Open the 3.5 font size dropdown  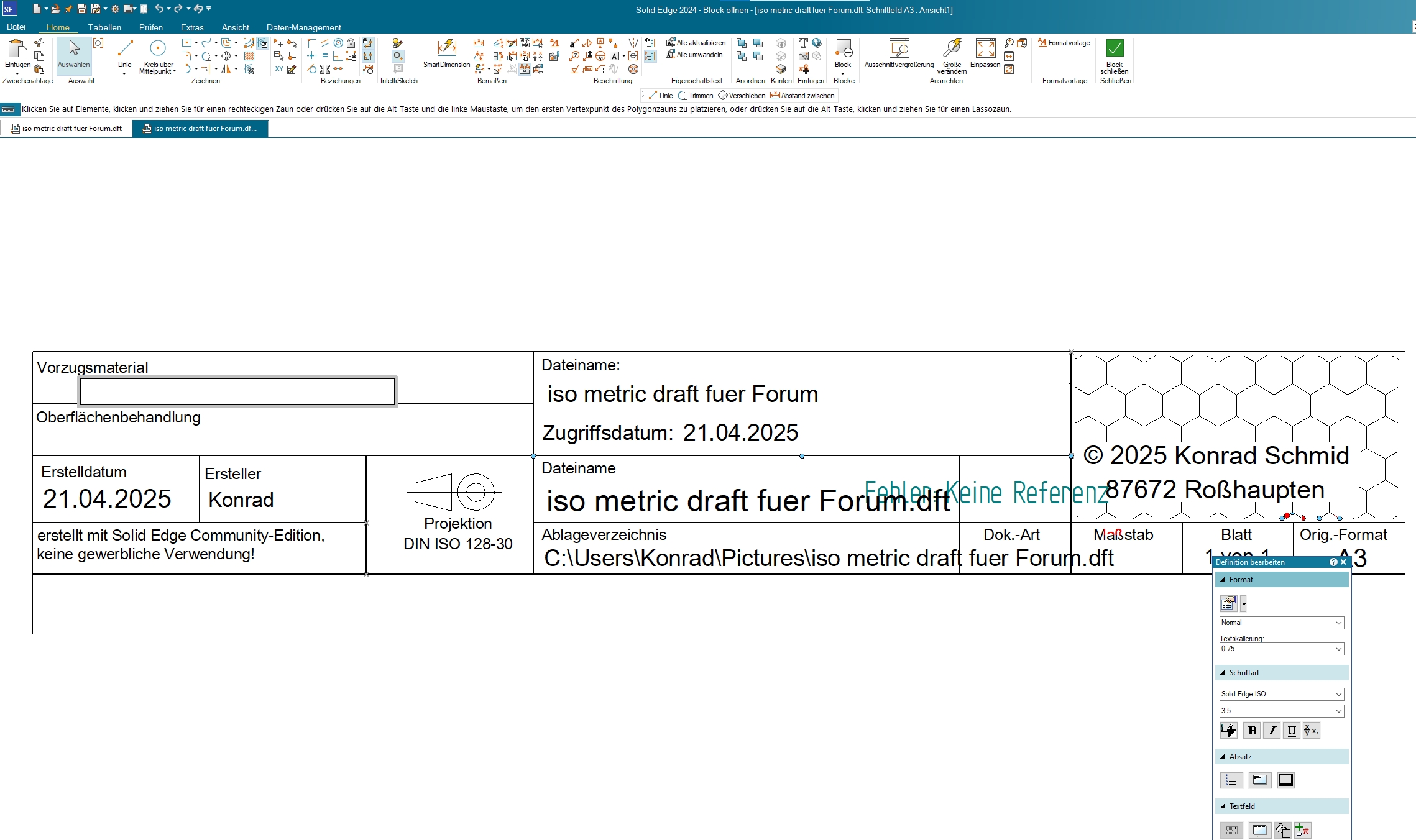(1282, 711)
